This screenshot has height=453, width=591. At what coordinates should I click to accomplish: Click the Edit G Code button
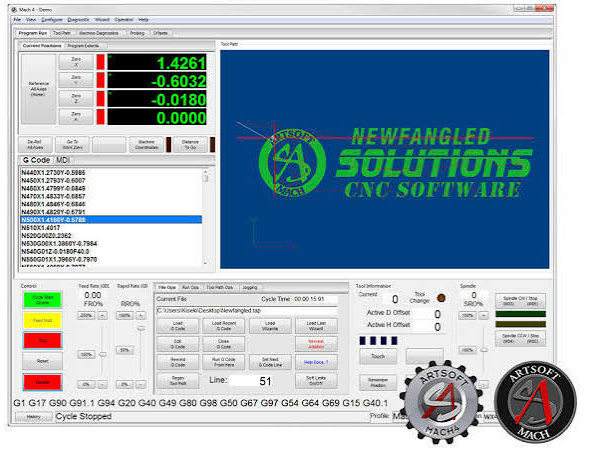point(178,344)
